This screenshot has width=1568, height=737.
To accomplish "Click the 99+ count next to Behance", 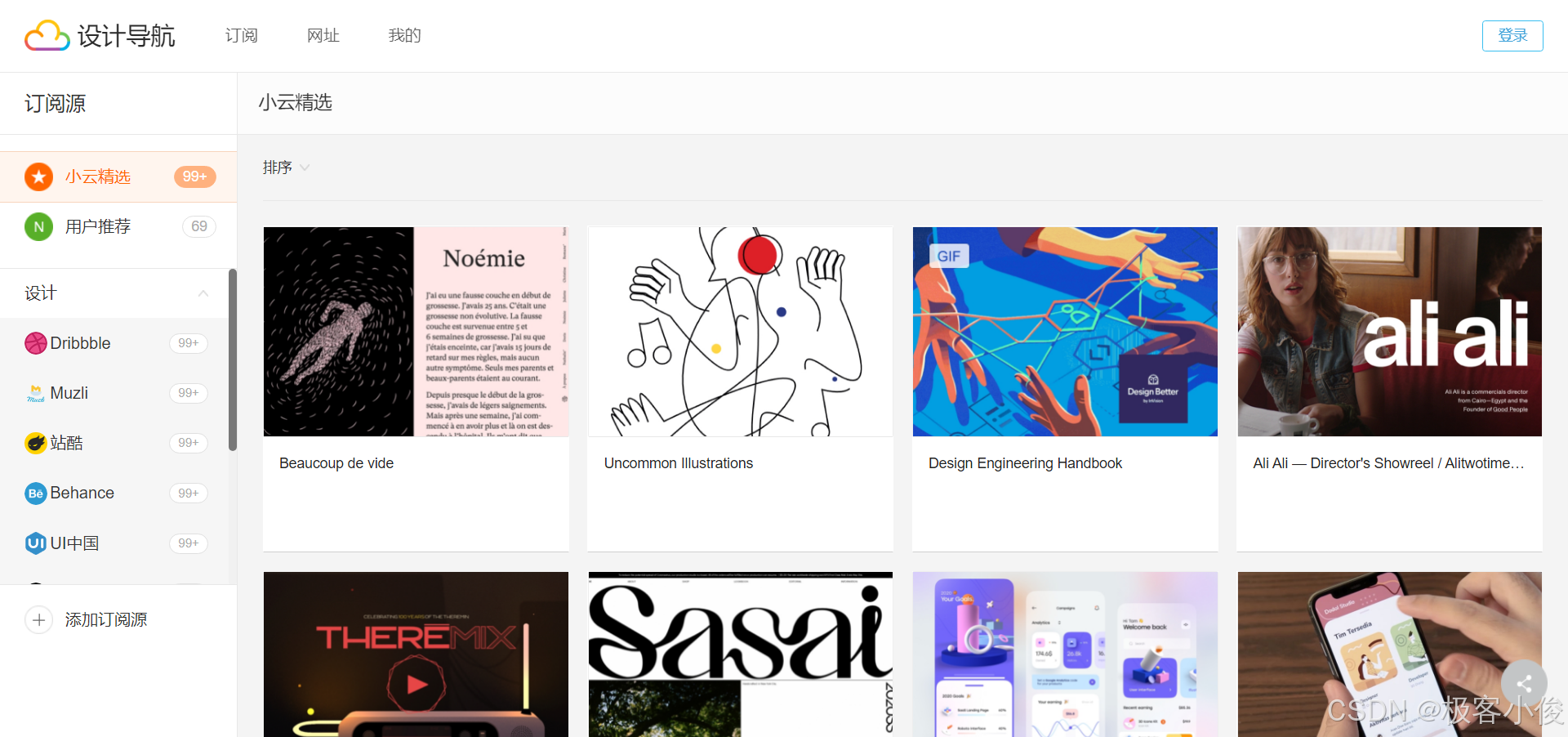I will pyautogui.click(x=189, y=494).
